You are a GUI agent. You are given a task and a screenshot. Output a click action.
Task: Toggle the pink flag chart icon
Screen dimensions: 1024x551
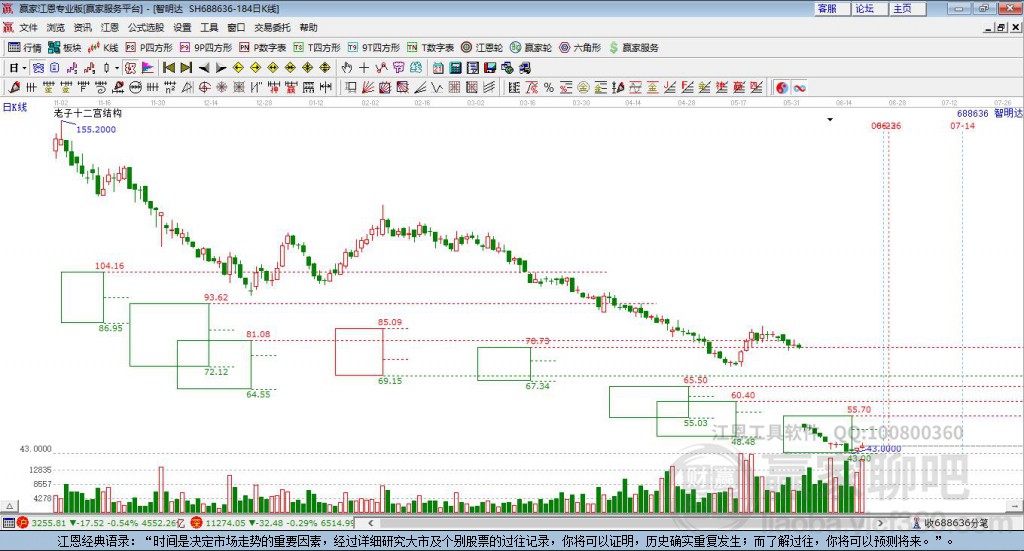148,68
